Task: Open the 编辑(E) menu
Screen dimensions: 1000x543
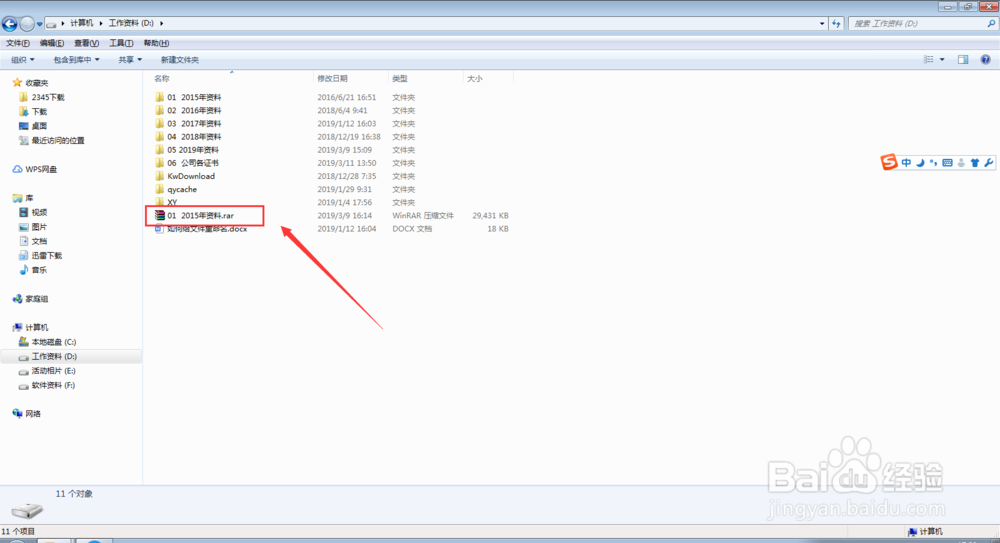Action: click(52, 43)
